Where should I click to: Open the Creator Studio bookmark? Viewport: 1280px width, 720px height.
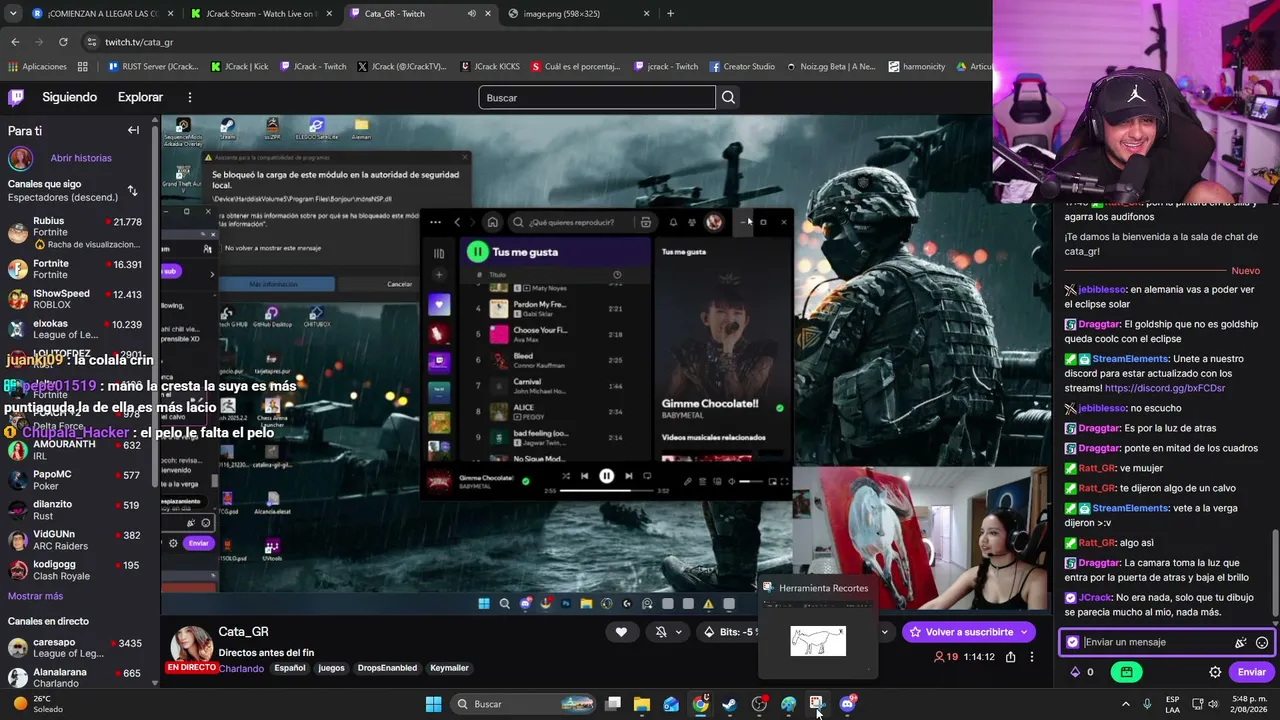pos(742,67)
